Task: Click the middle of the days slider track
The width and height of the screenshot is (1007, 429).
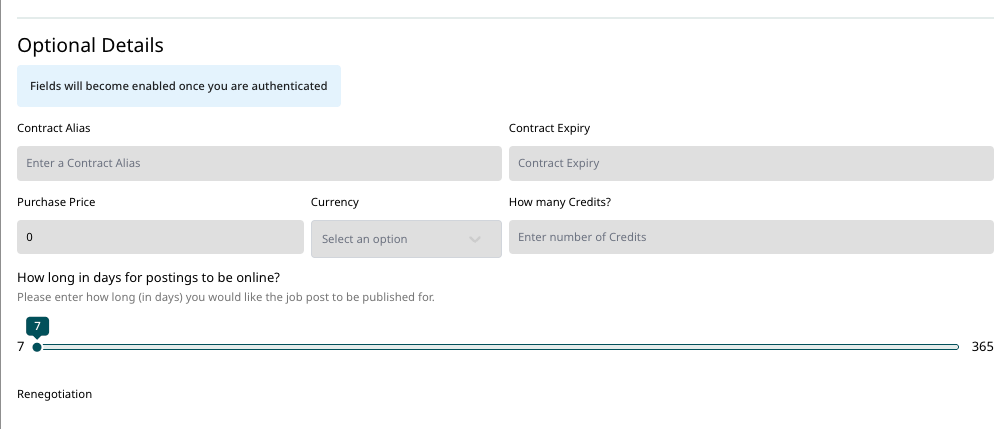Action: click(x=498, y=347)
